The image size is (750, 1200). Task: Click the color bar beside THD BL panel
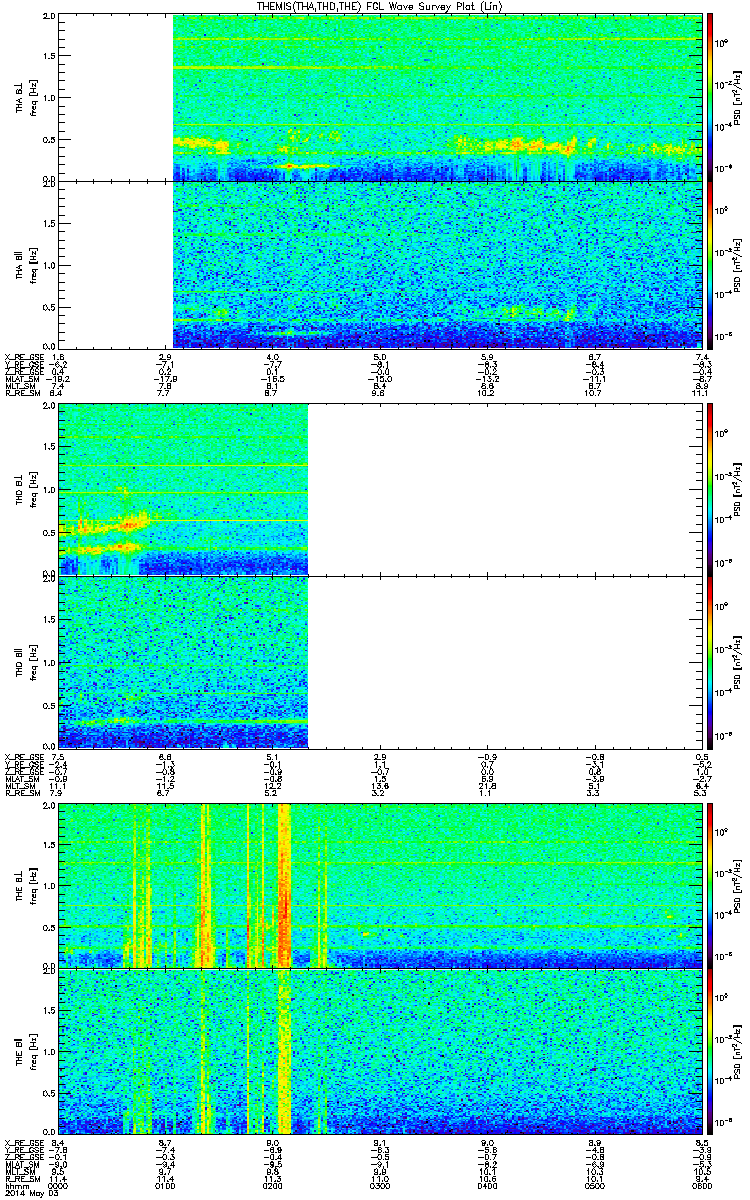[x=709, y=490]
